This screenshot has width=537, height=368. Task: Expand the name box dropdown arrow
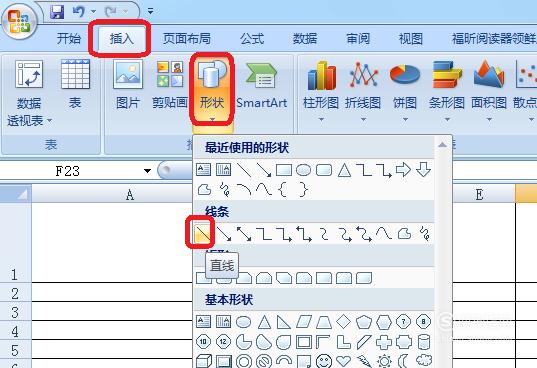pyautogui.click(x=147, y=170)
